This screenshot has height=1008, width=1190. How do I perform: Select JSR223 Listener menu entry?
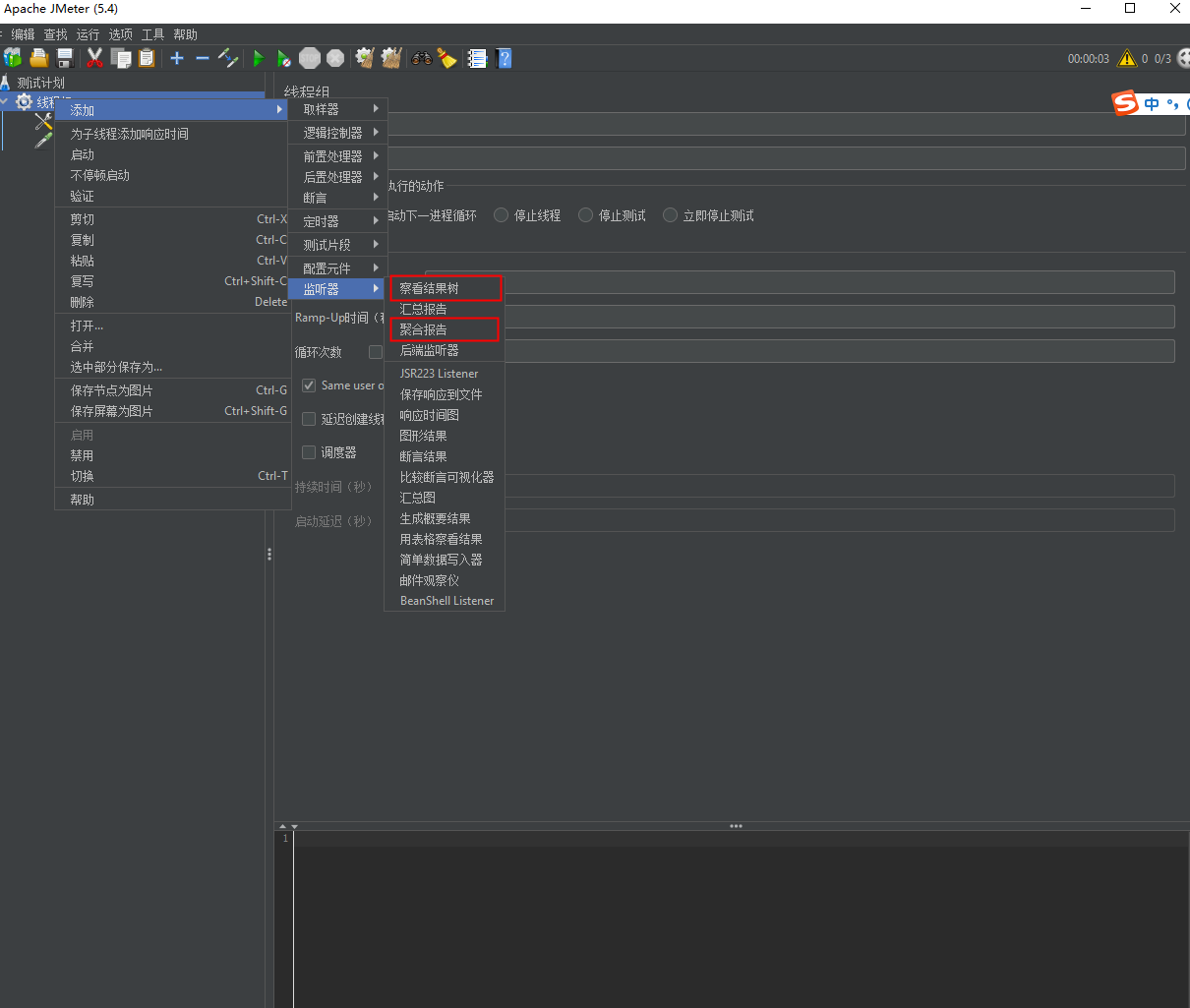[x=445, y=374]
